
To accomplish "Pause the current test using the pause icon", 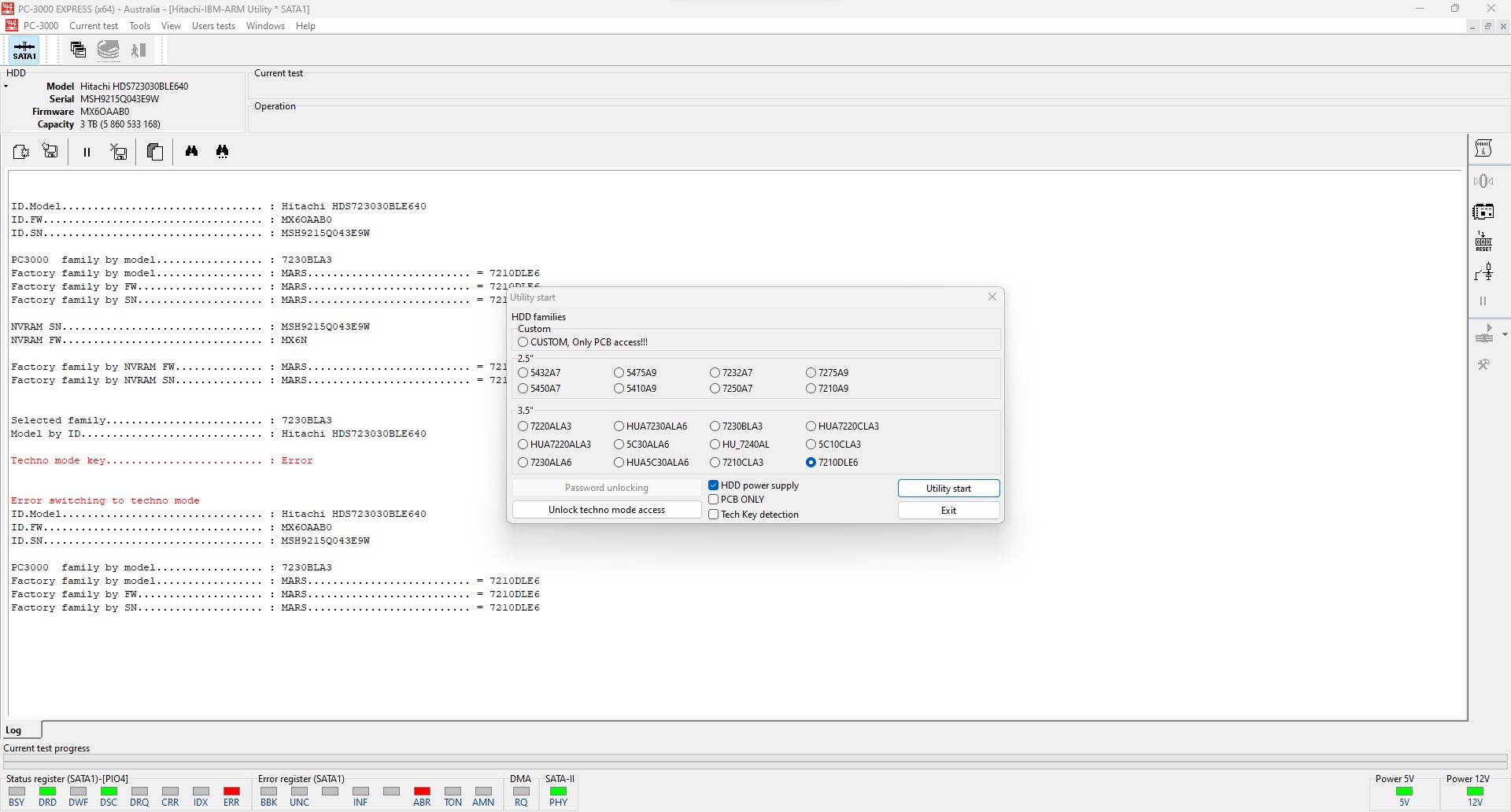I will 87,151.
